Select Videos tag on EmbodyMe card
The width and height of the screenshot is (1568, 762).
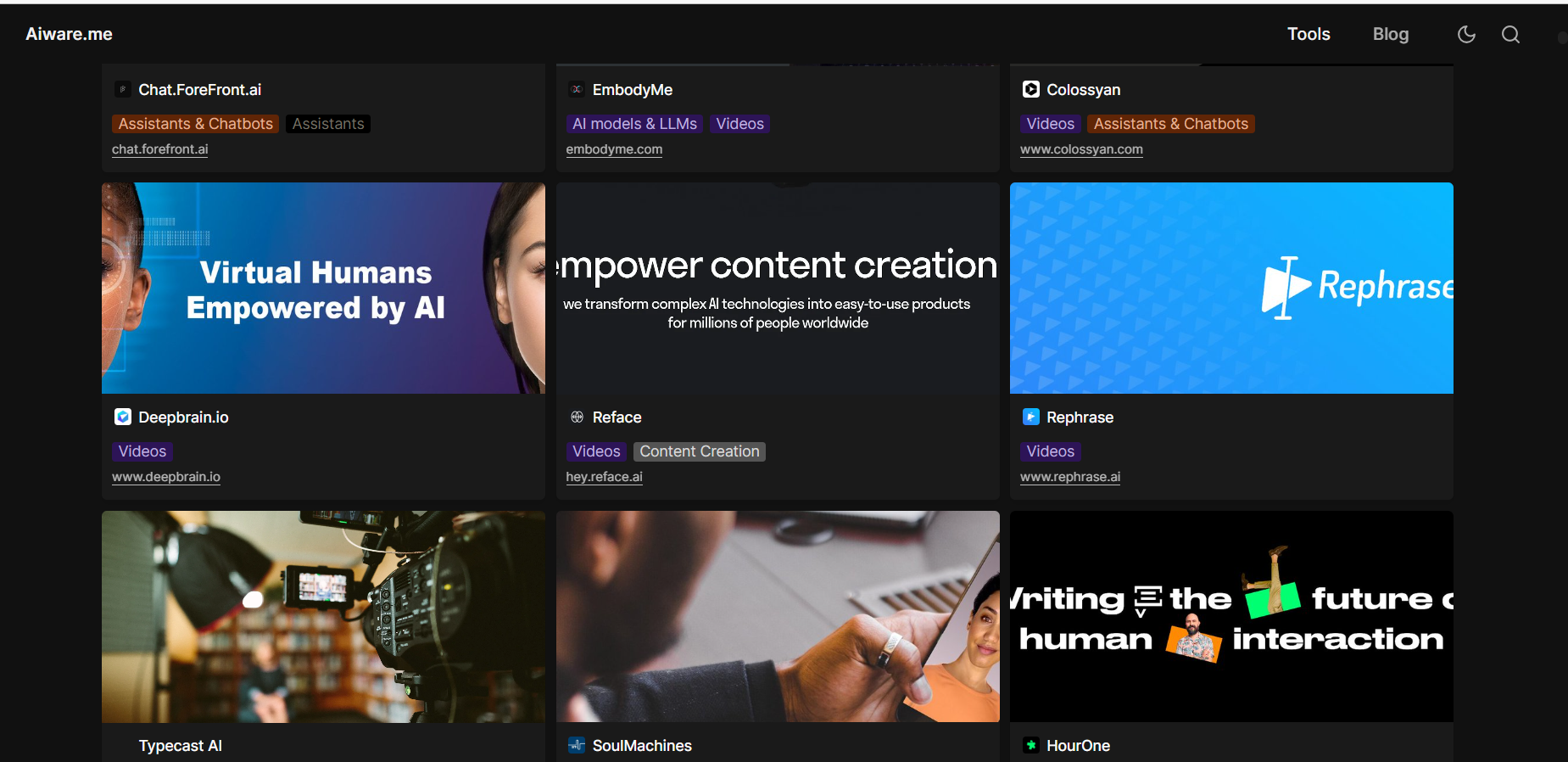[x=740, y=124]
